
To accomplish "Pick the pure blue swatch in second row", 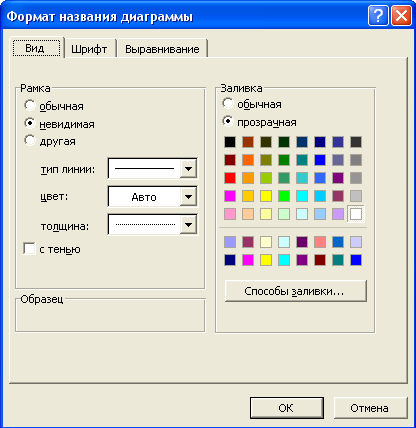I will pos(320,160).
